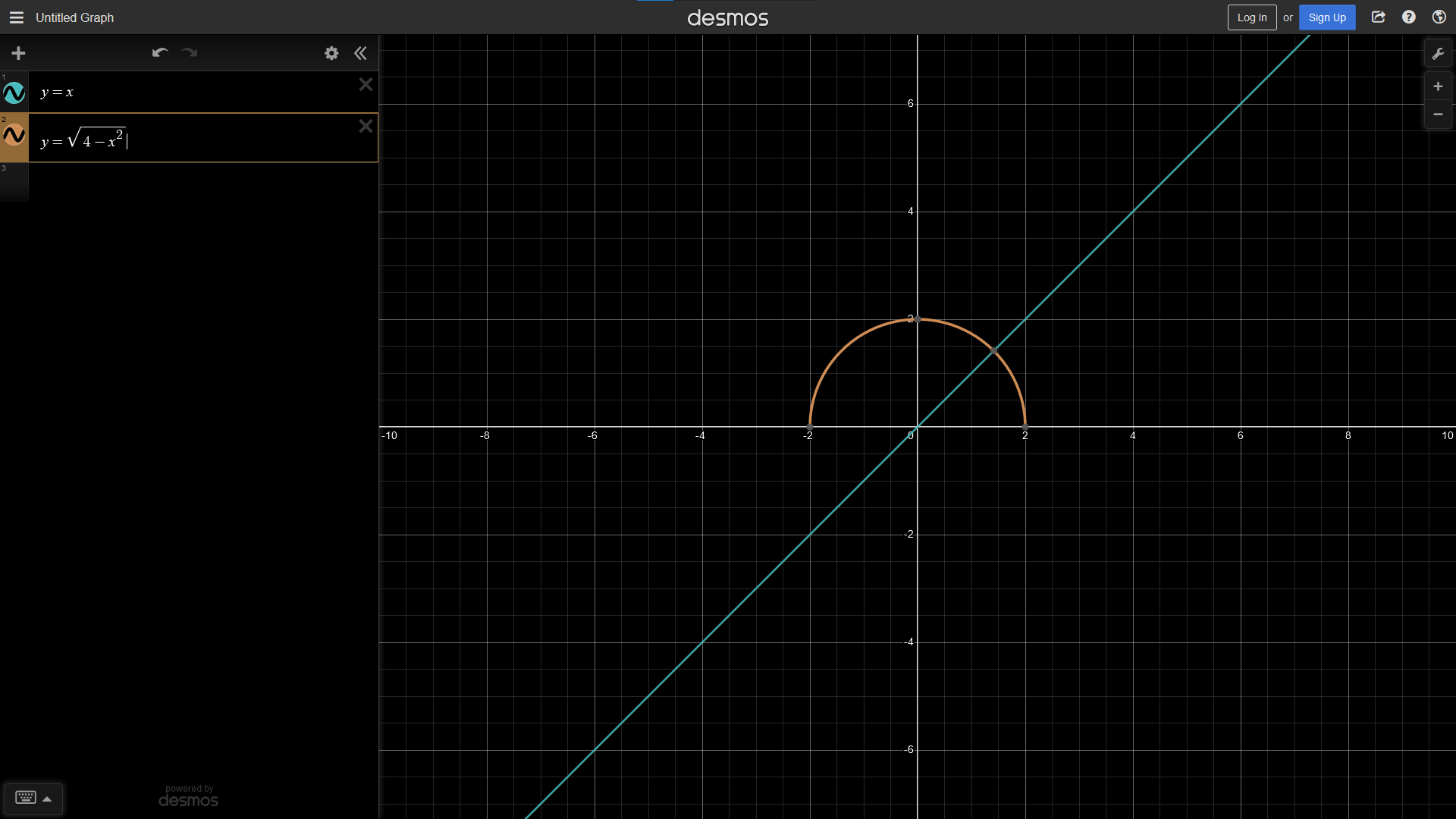Viewport: 1456px width, 819px height.
Task: Open the Help question mark menu
Action: click(x=1409, y=17)
